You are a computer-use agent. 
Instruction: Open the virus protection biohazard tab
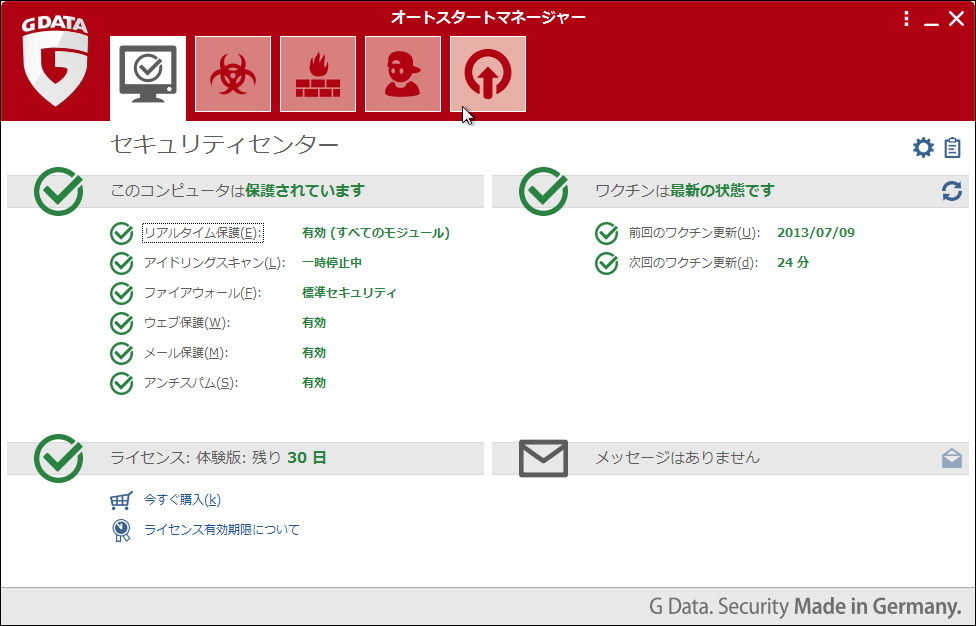(x=233, y=74)
